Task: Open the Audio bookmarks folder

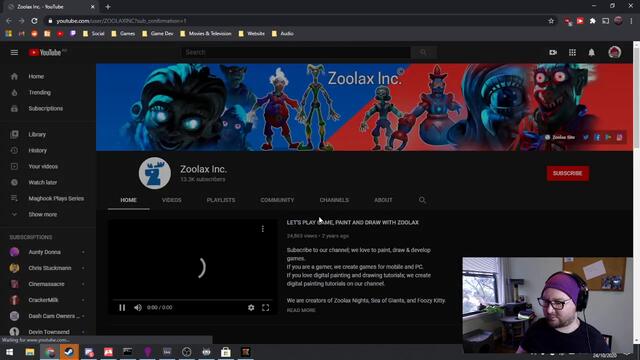Action: pyautogui.click(x=283, y=33)
